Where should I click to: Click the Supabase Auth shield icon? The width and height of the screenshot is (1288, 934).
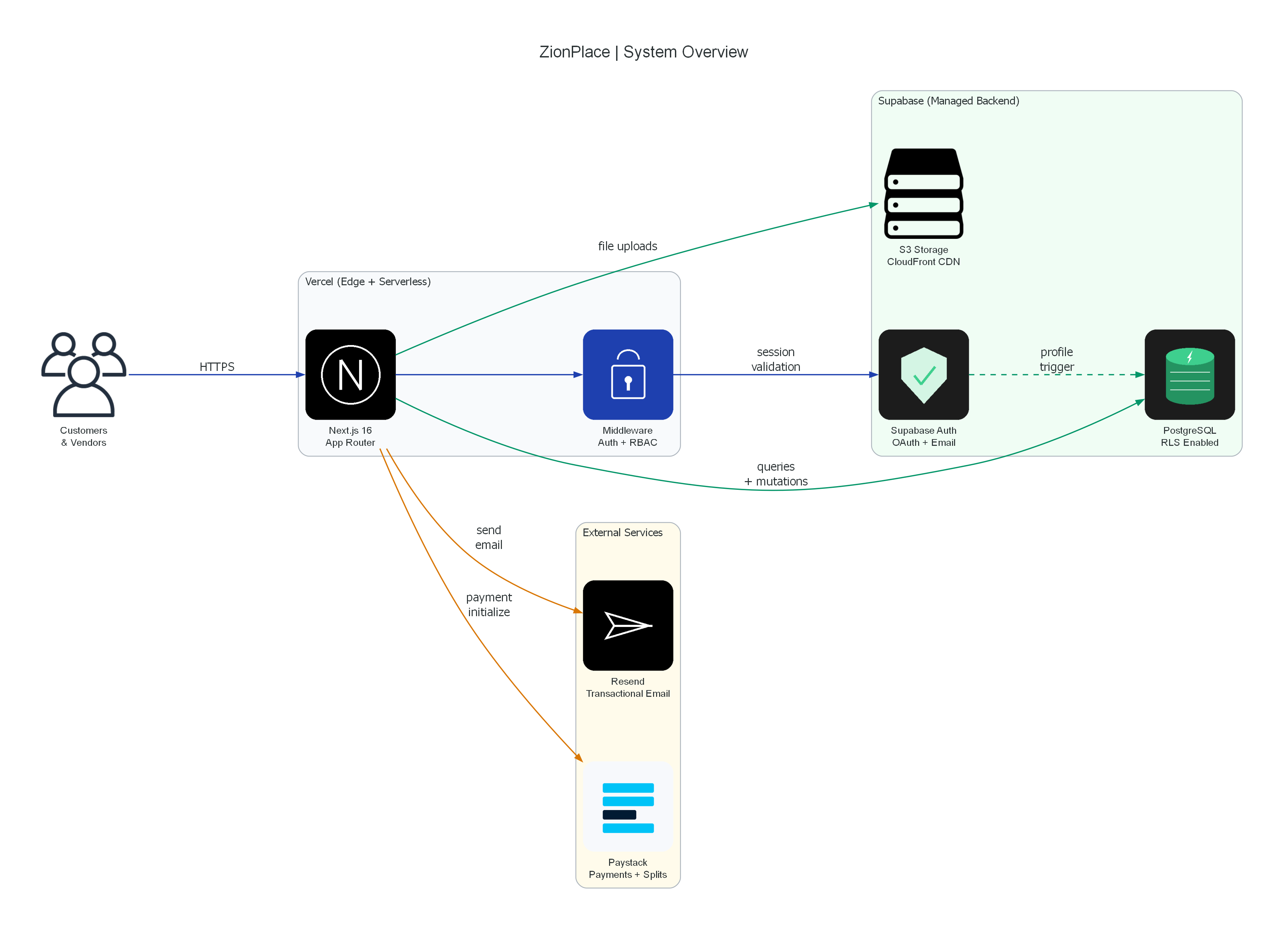[x=924, y=375]
